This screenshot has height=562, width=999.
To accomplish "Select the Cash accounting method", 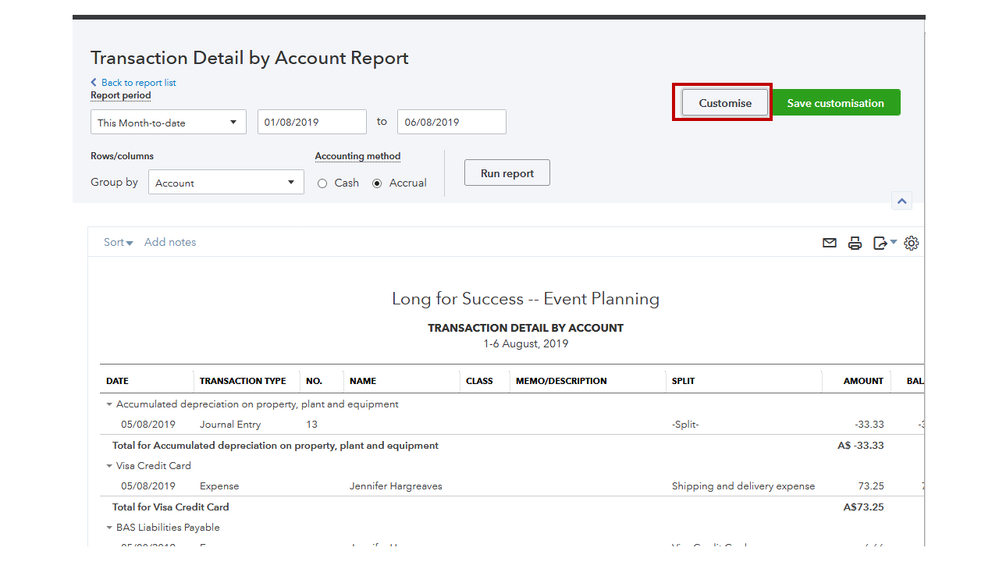I will 323,184.
